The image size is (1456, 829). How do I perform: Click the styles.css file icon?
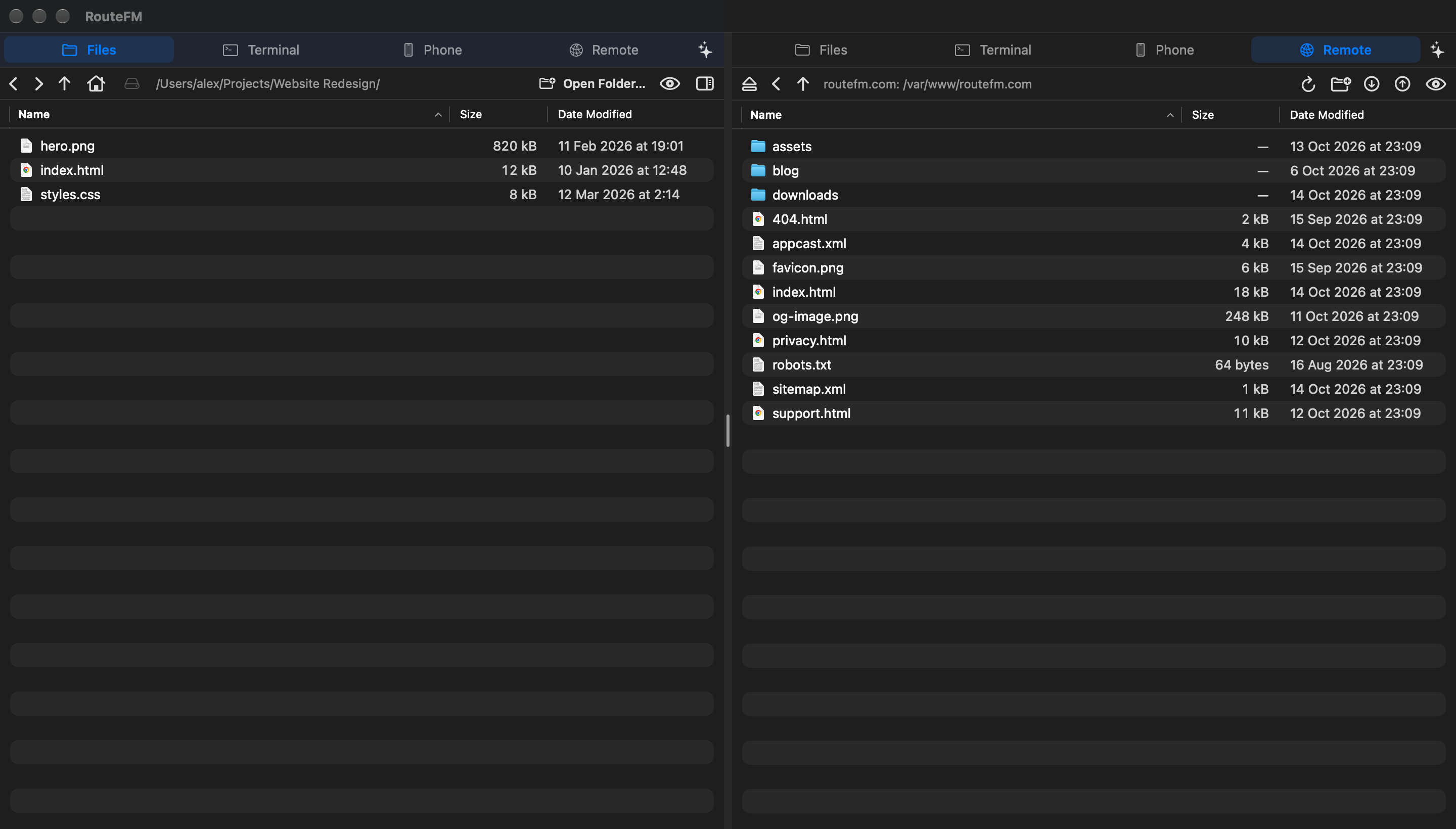pos(26,195)
